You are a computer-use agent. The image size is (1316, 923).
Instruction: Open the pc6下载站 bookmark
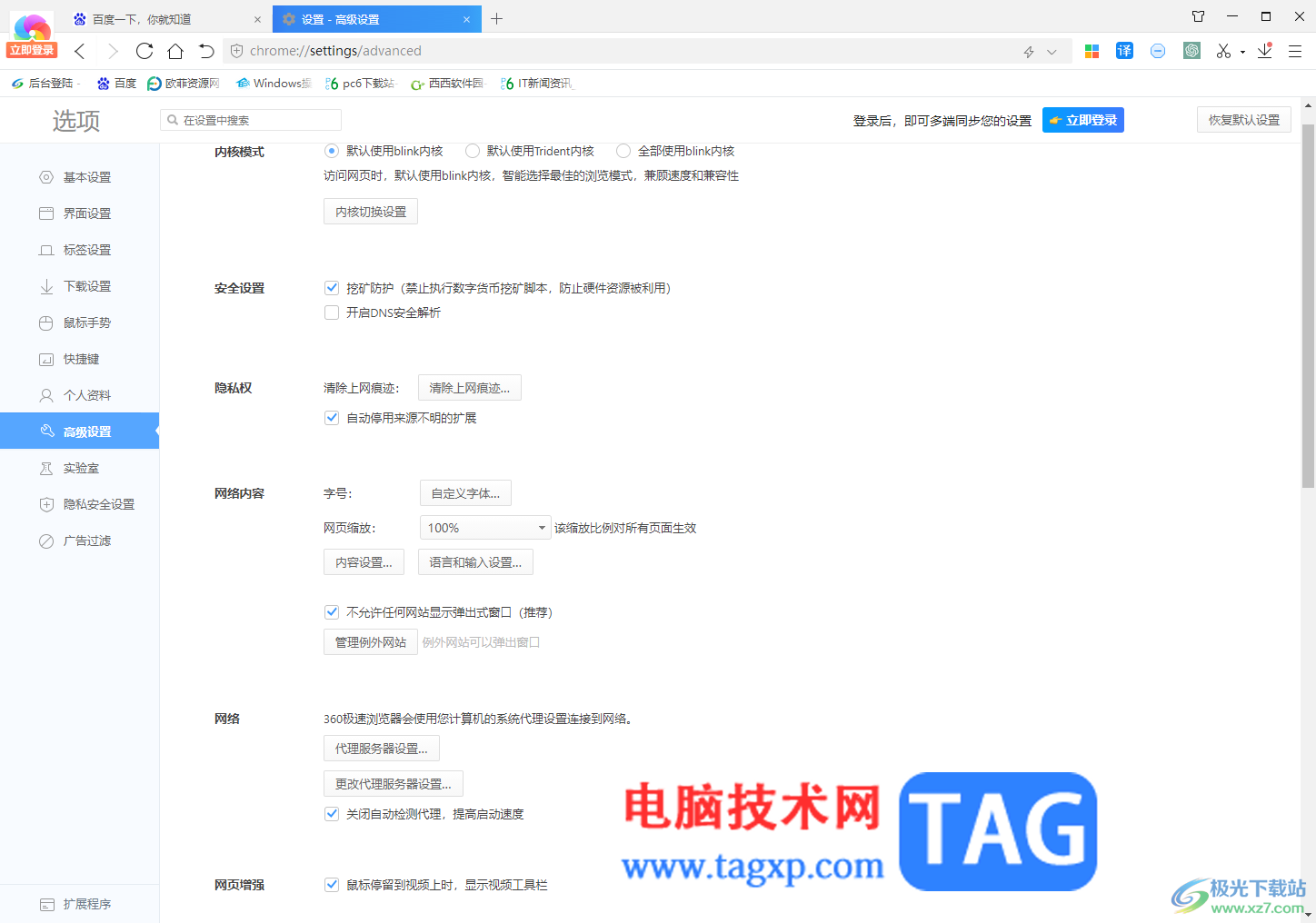point(360,84)
